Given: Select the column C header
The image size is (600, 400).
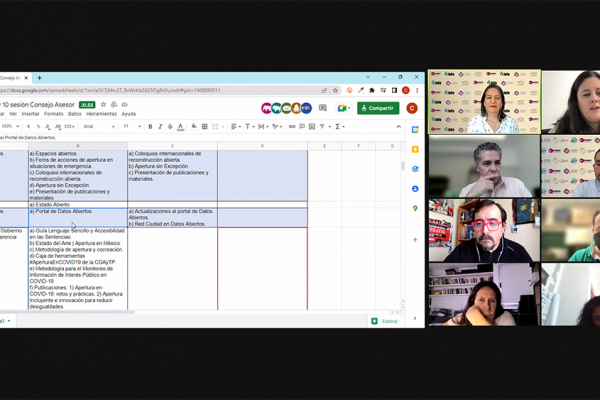Looking at the screenshot, I should pyautogui.click(x=173, y=146).
